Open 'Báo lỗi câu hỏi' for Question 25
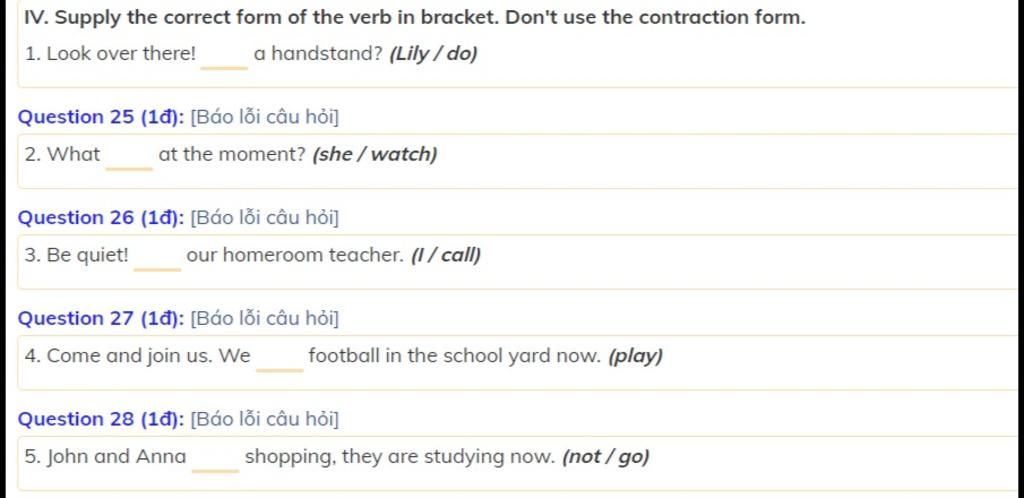This screenshot has height=498, width=1024. [265, 117]
